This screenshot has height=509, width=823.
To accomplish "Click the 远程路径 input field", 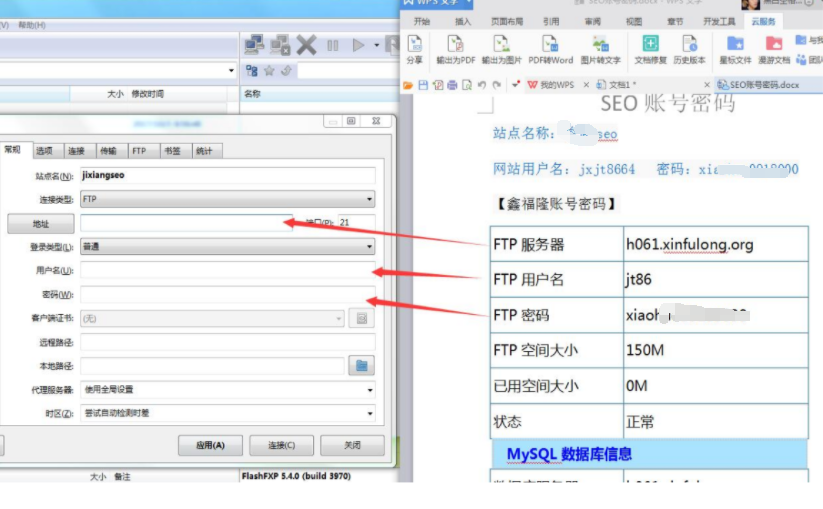I will click(x=228, y=342).
